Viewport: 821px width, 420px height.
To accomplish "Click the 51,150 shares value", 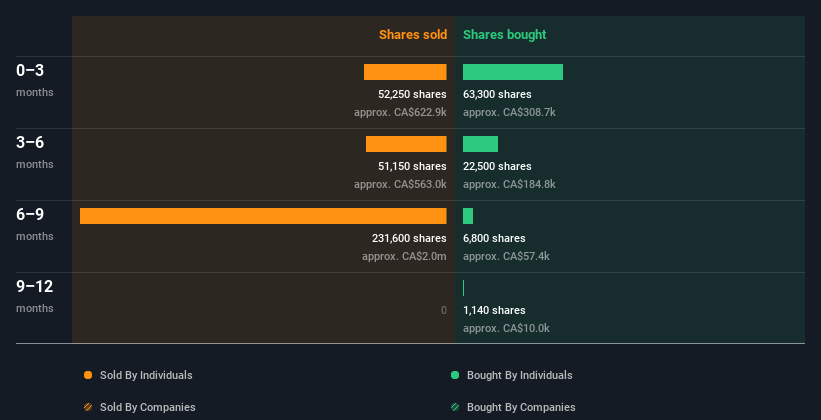I will [412, 166].
